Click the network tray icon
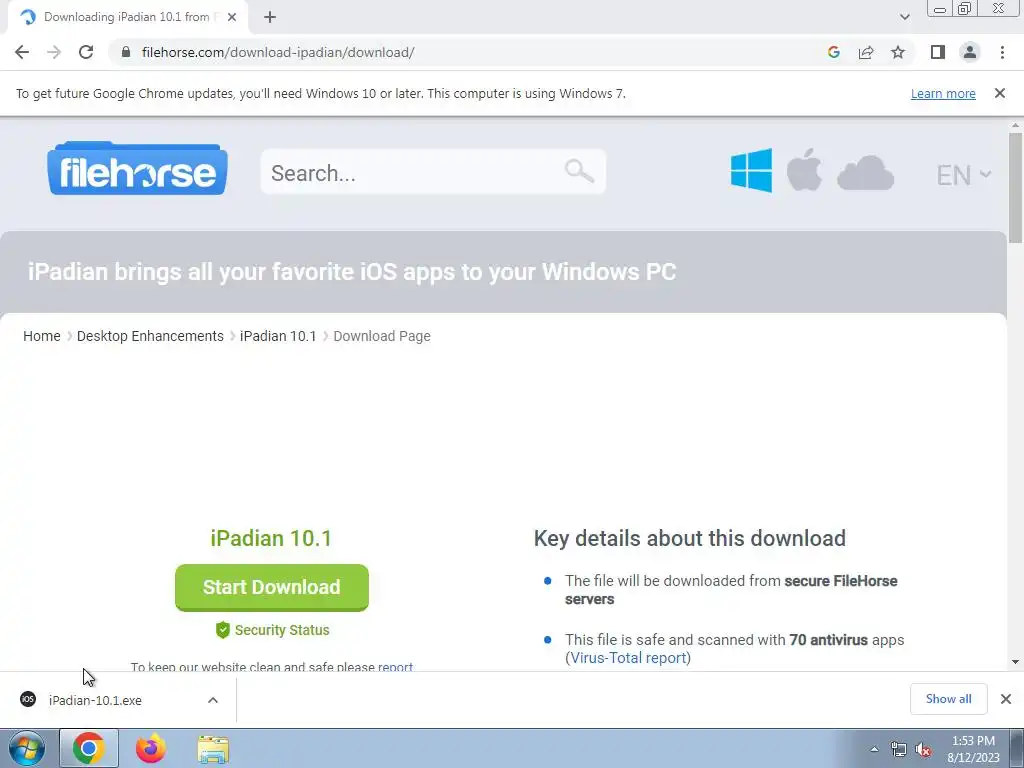 pos(899,750)
